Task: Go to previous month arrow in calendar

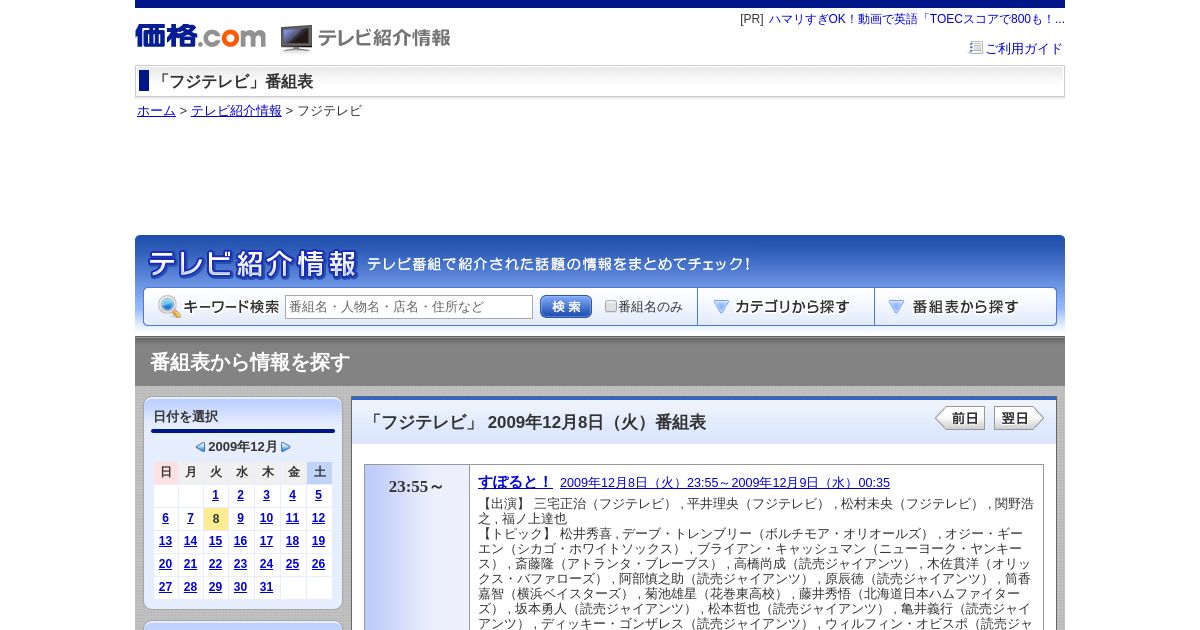Action: pyautogui.click(x=200, y=447)
